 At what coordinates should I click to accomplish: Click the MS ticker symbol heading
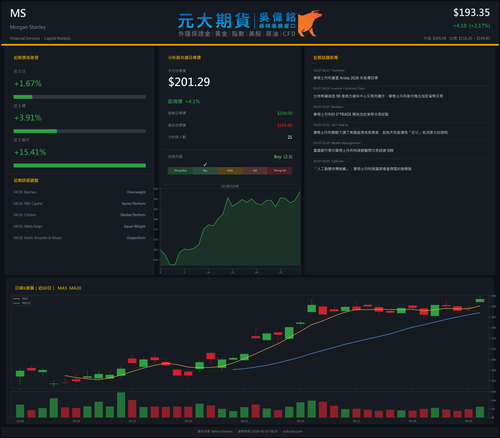pyautogui.click(x=18, y=13)
